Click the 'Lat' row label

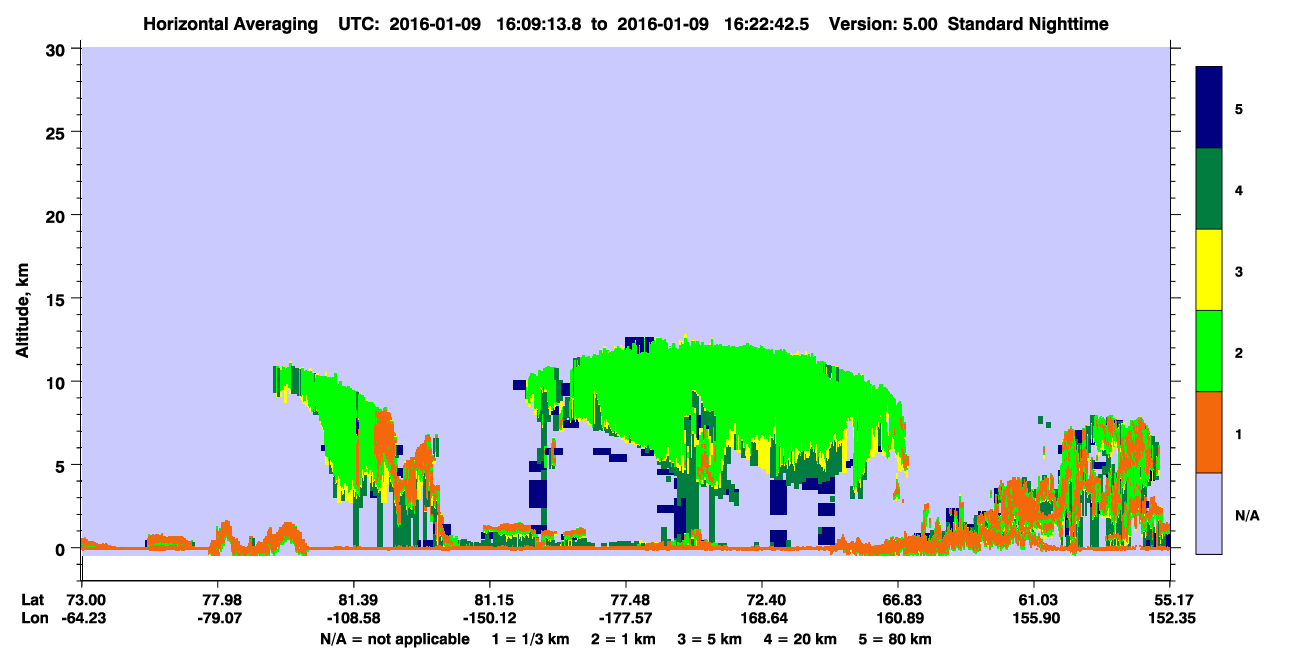(x=33, y=600)
